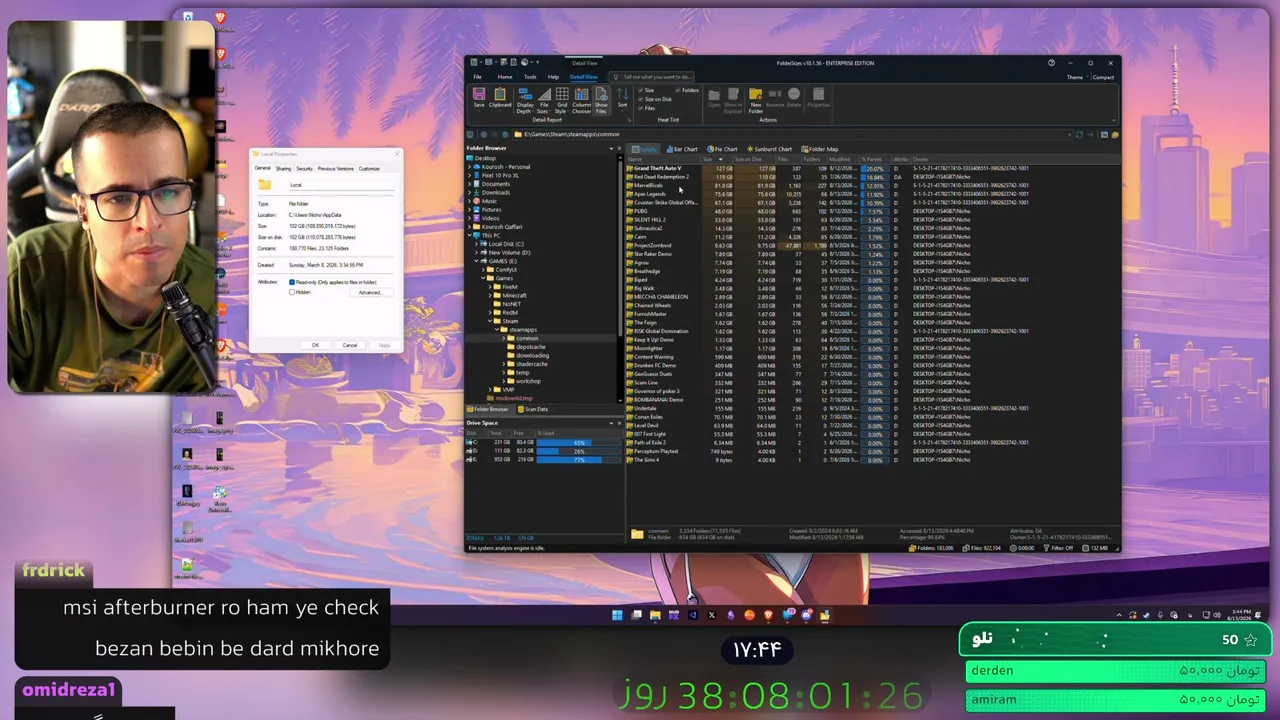Click the Advanced button in Local Properties
1280x720 pixels.
(x=370, y=292)
